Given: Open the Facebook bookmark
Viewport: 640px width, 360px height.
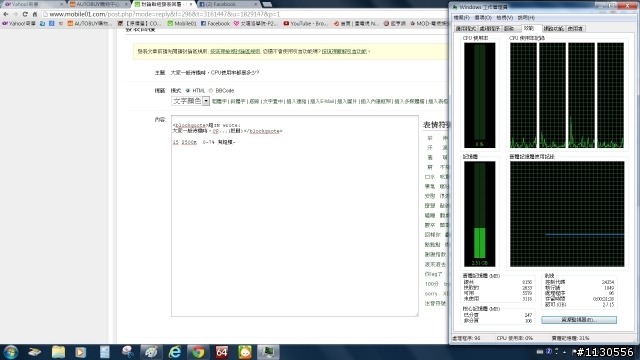Looking at the screenshot, I should click(x=215, y=24).
